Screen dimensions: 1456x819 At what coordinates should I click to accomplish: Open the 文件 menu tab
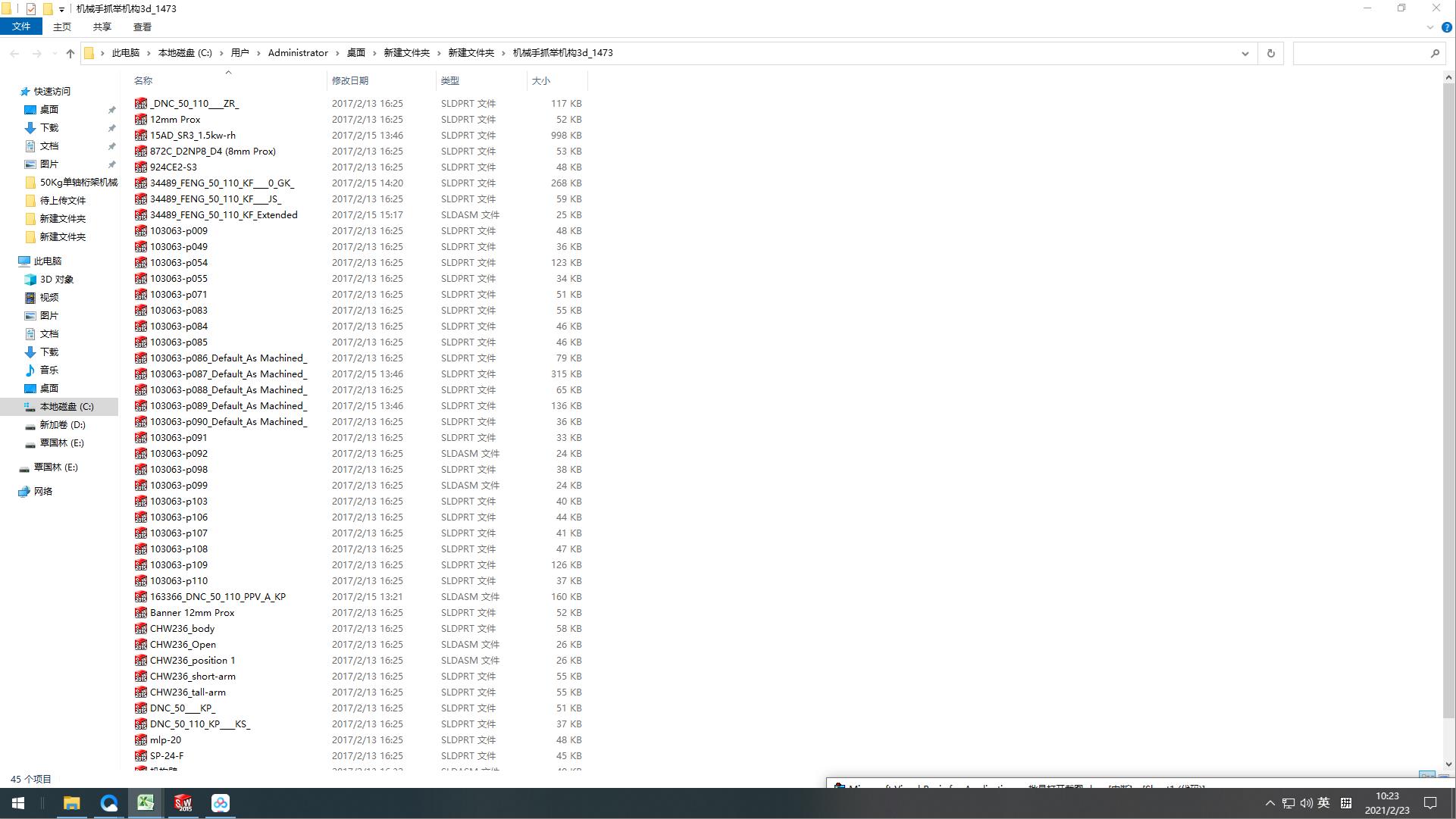(21, 27)
